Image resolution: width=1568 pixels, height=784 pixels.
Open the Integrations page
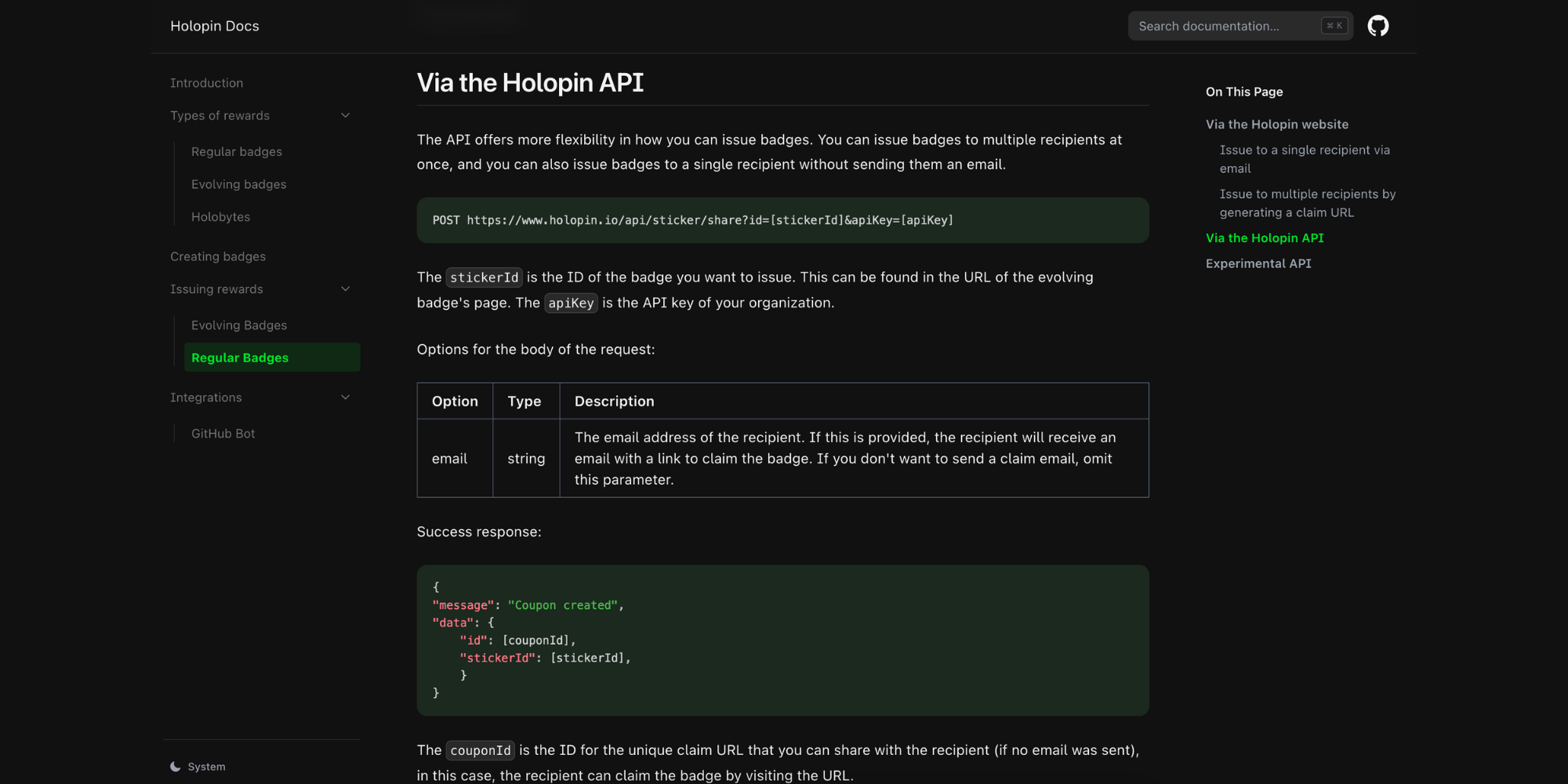[x=206, y=397]
